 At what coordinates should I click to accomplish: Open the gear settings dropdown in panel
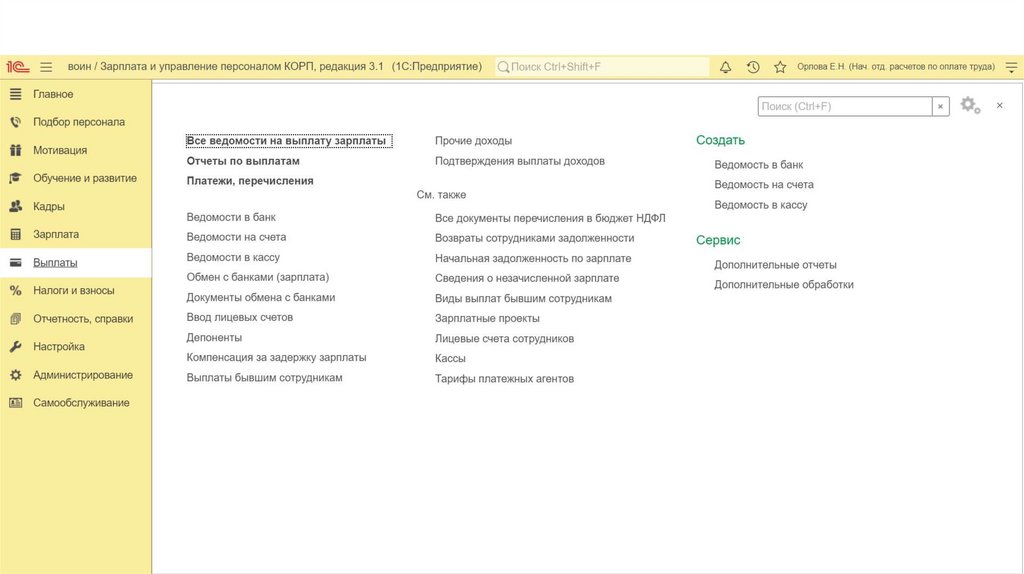970,105
